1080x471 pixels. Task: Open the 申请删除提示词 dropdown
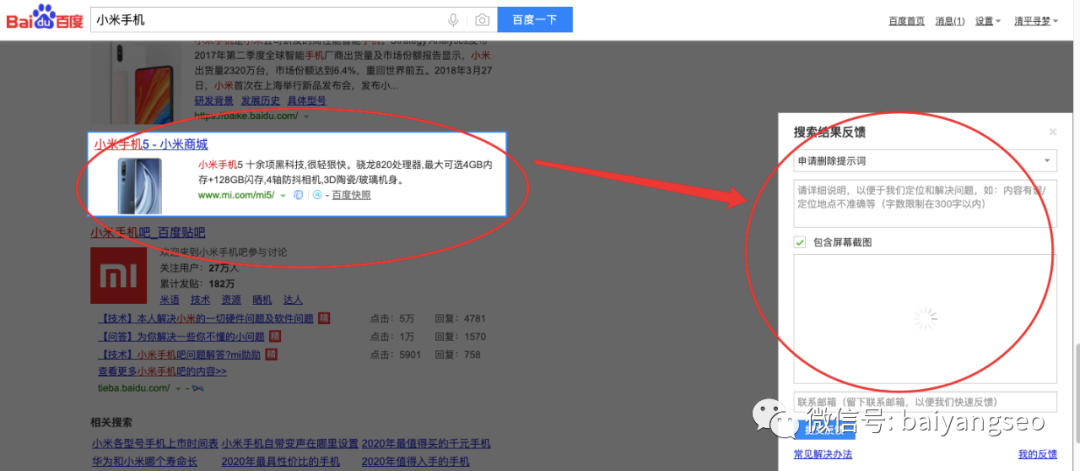pyautogui.click(x=925, y=160)
